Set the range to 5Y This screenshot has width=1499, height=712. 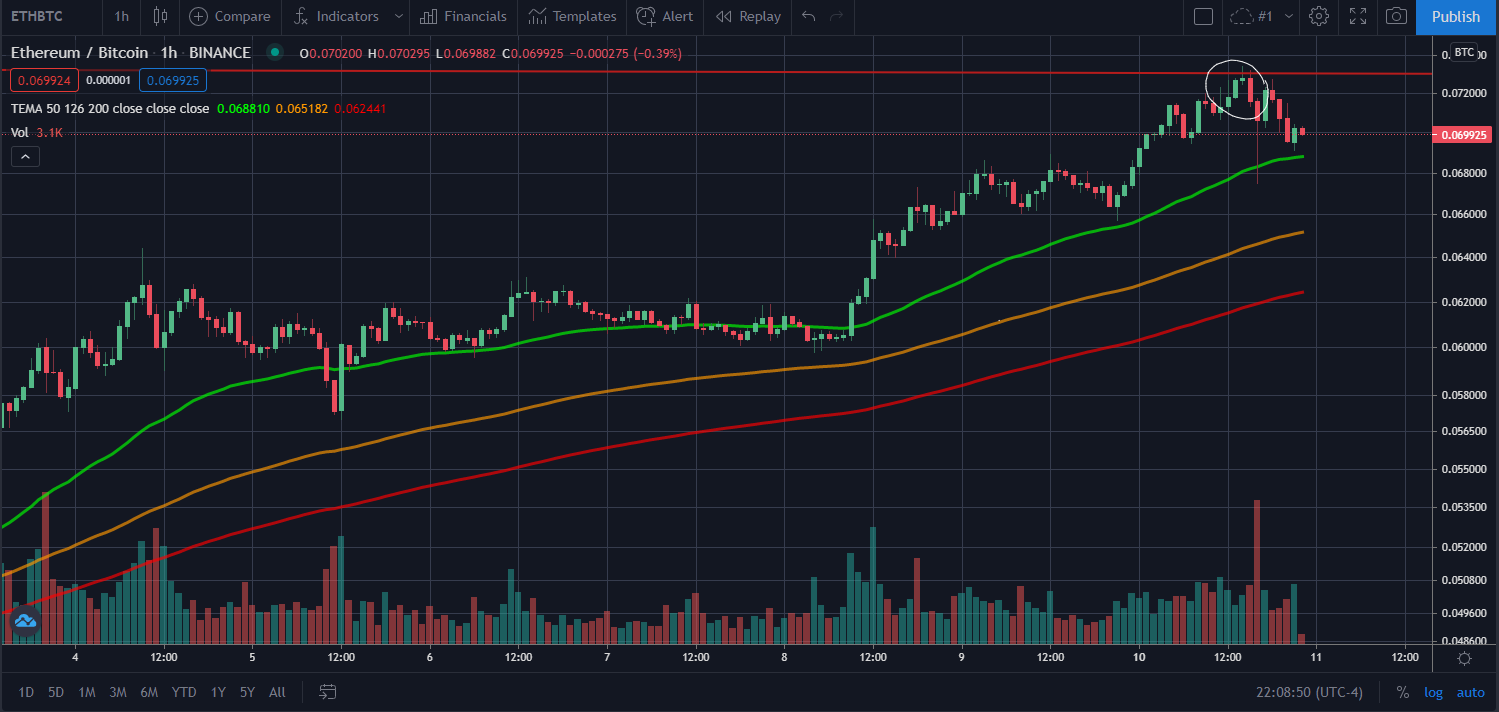(247, 692)
